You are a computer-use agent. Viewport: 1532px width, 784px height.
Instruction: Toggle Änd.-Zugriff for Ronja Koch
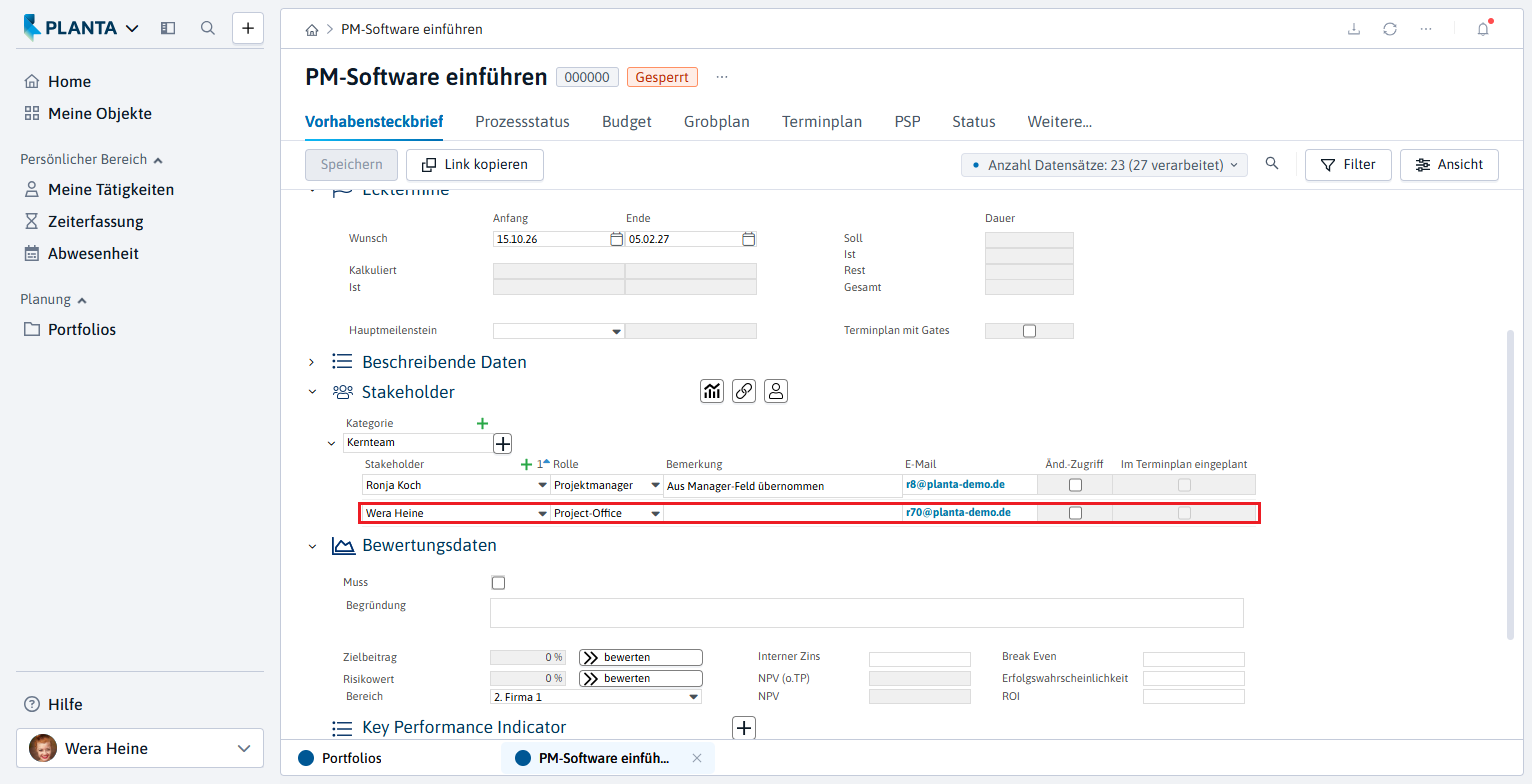1075,485
